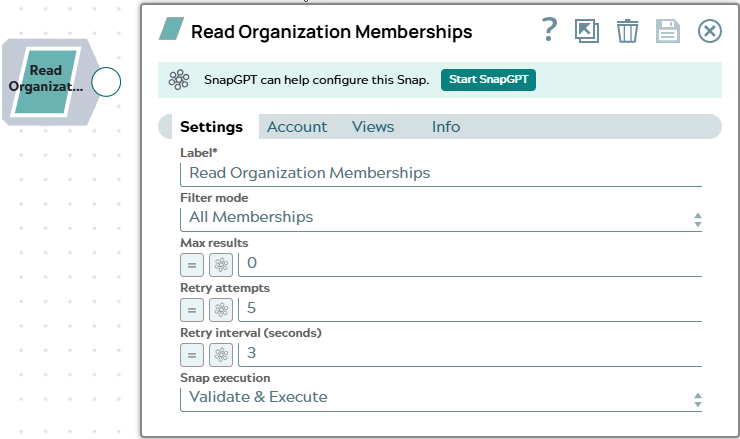
Task: Toggle expression mode for Retry attempts
Action: pyautogui.click(x=192, y=310)
